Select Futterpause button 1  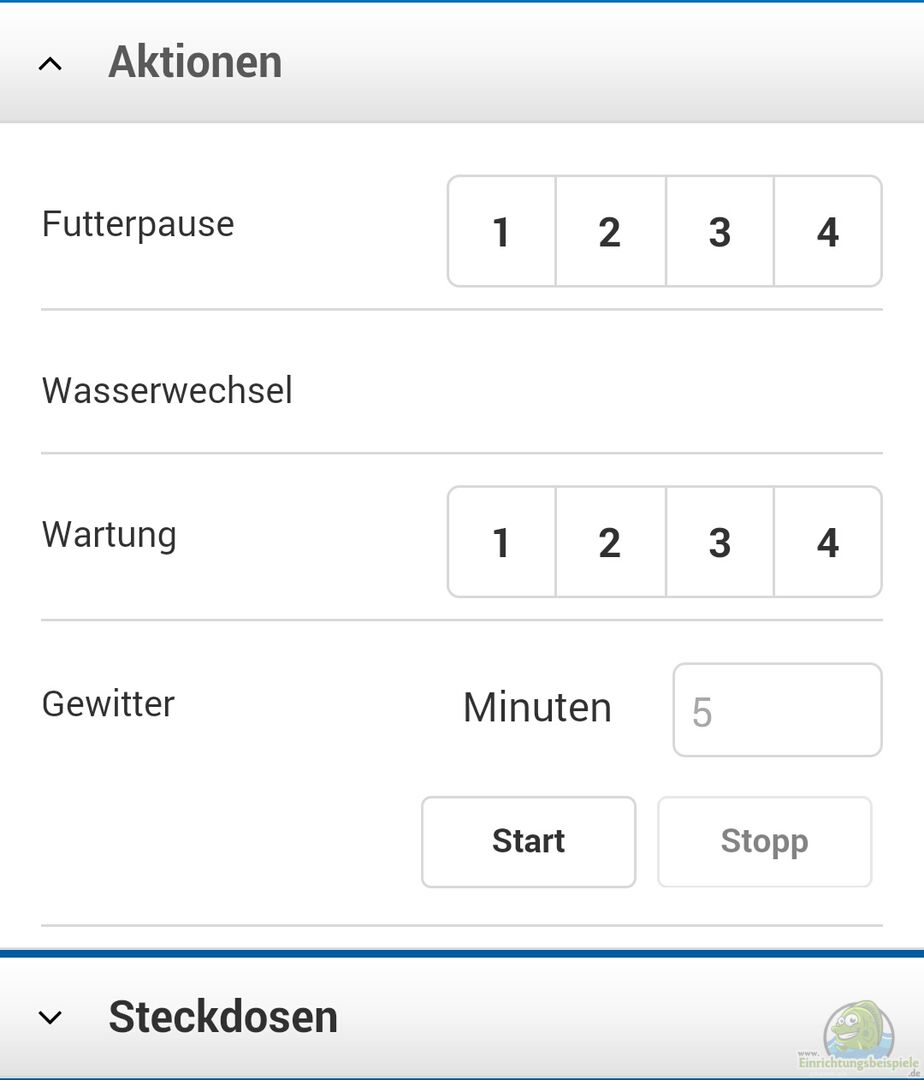click(x=502, y=232)
